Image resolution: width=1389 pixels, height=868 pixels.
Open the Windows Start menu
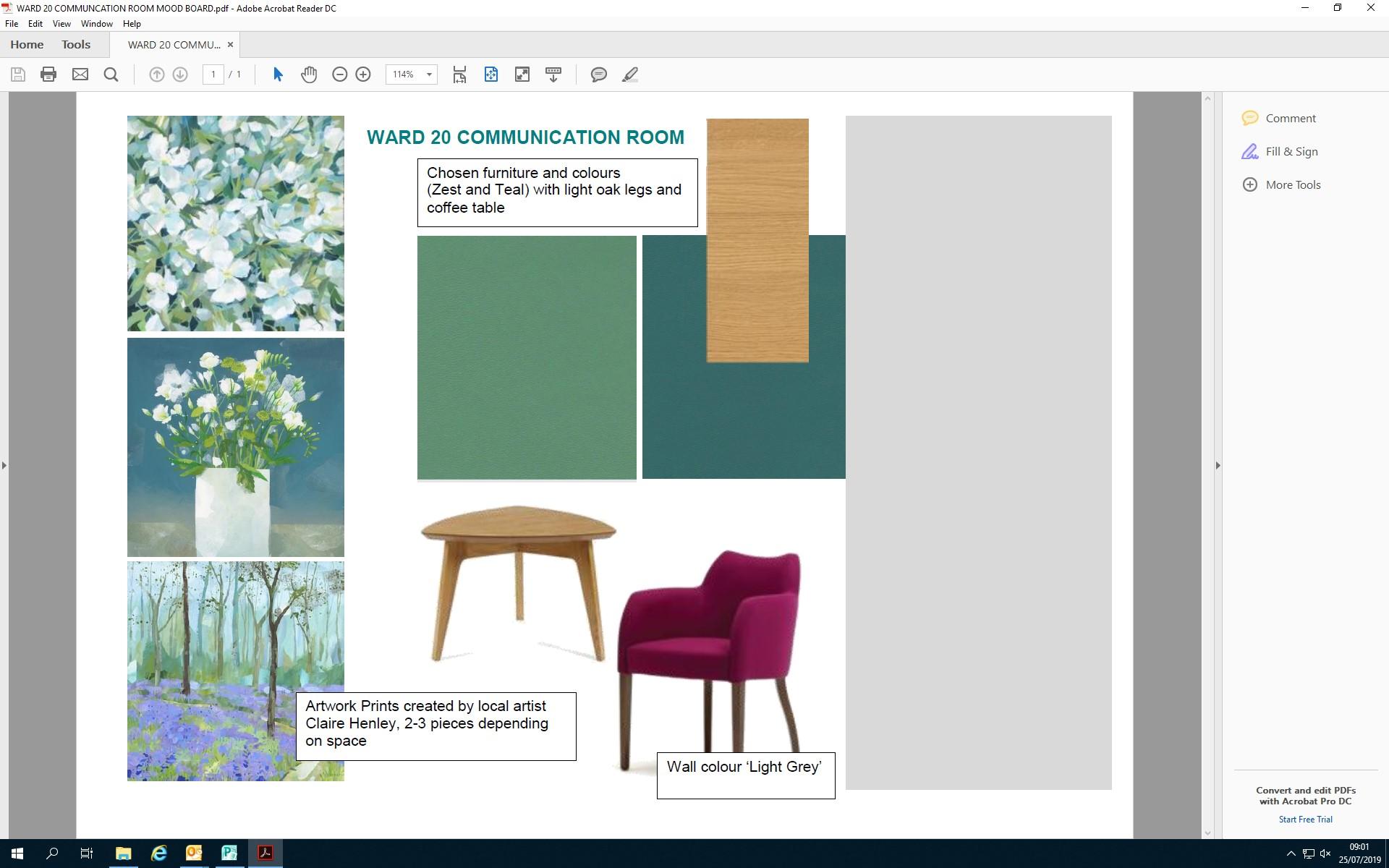click(x=17, y=854)
